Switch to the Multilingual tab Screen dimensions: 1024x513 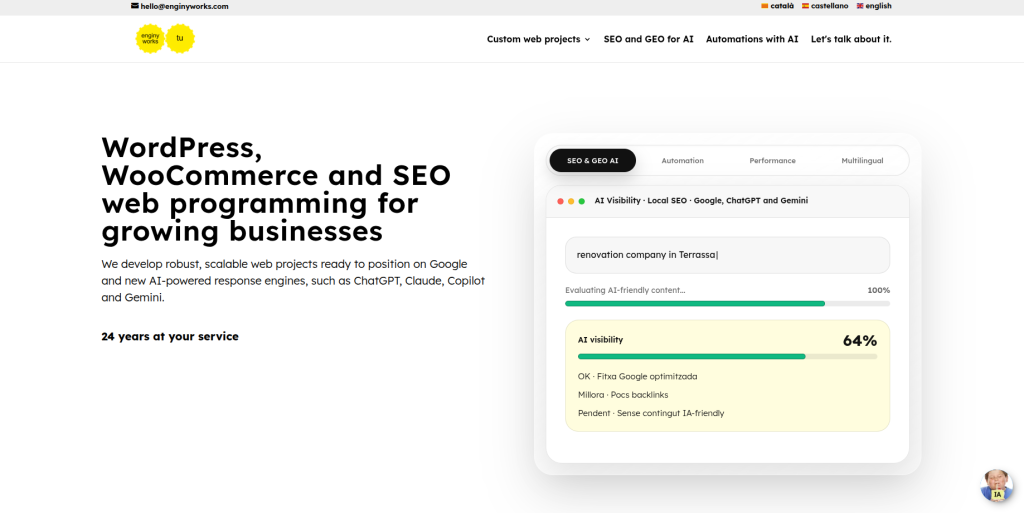862,161
